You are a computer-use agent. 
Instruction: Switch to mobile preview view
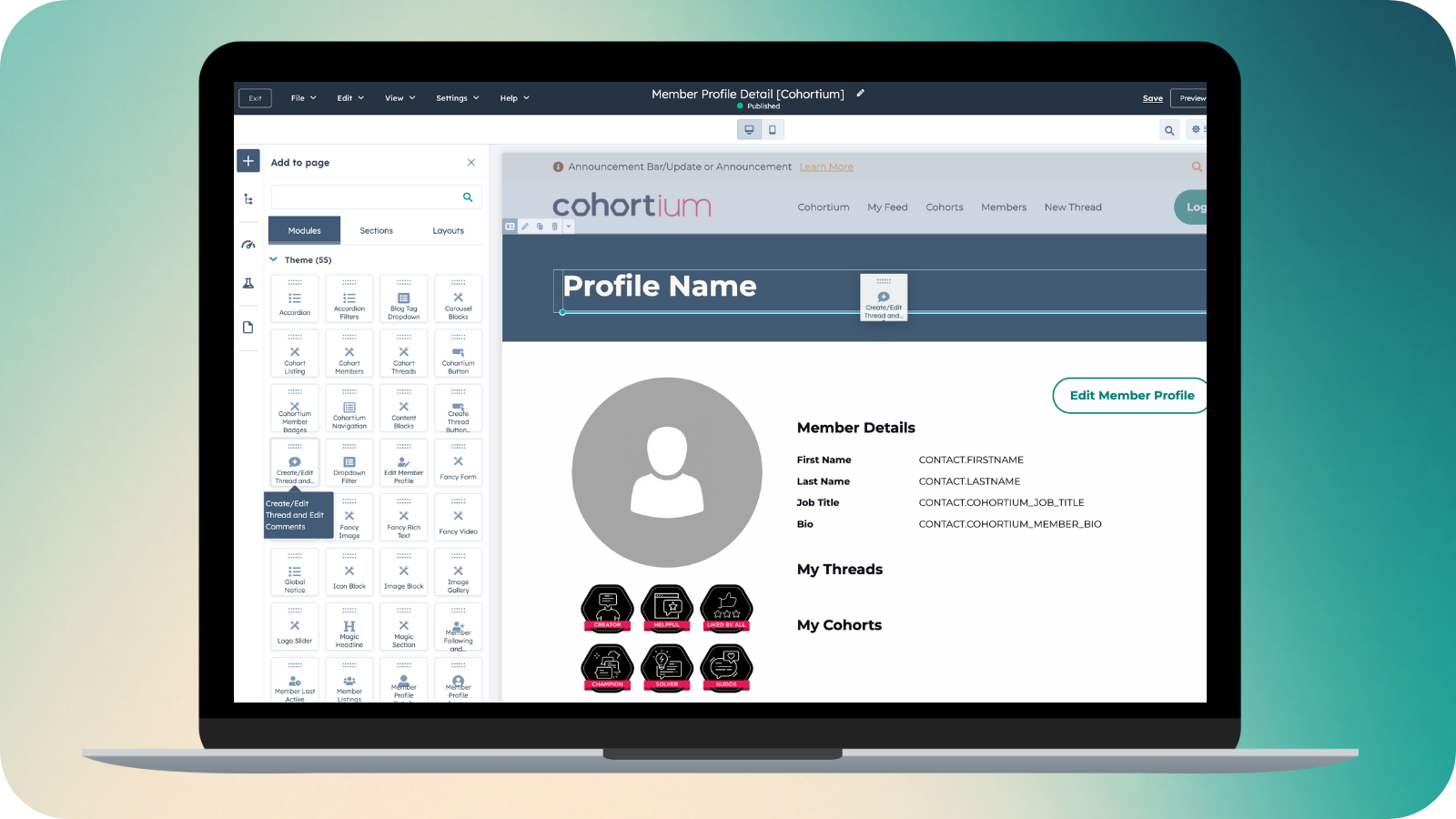[x=773, y=129]
